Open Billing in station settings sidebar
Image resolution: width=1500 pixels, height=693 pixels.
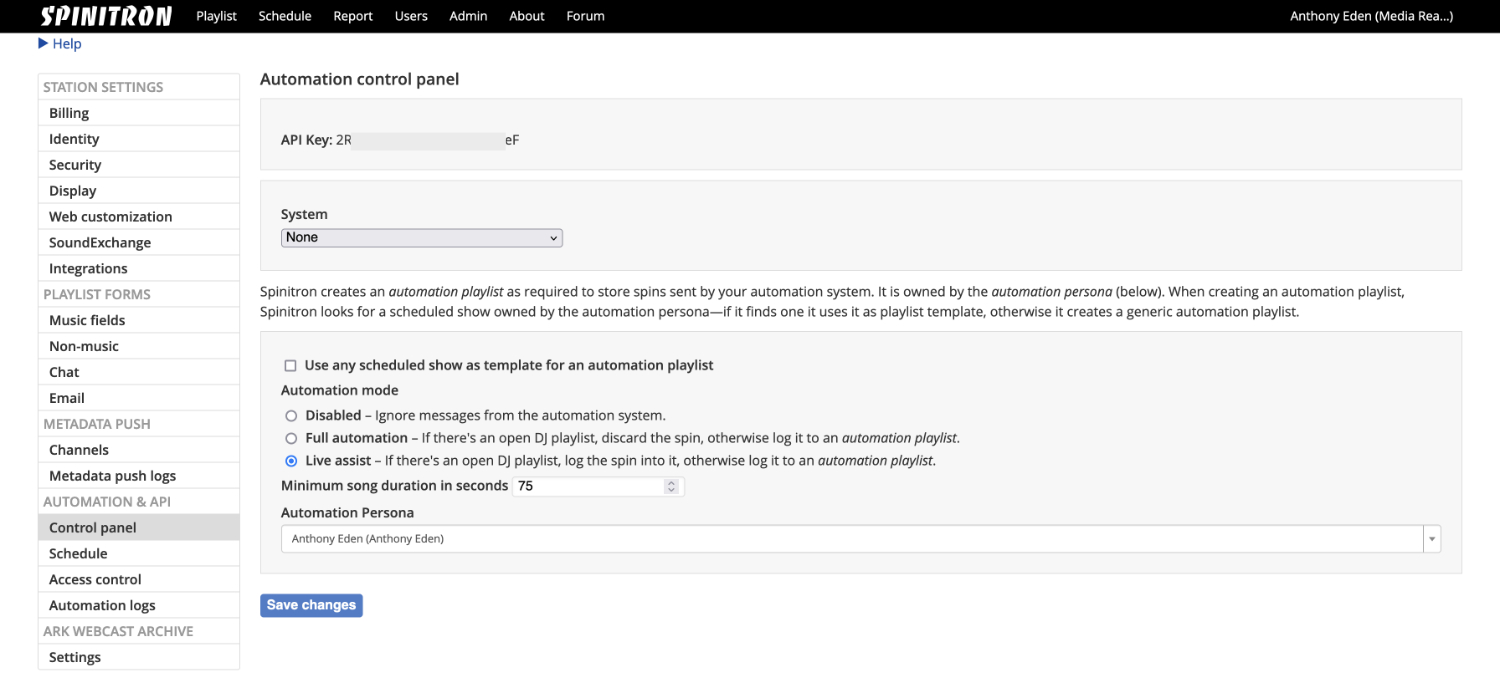pyautogui.click(x=69, y=113)
